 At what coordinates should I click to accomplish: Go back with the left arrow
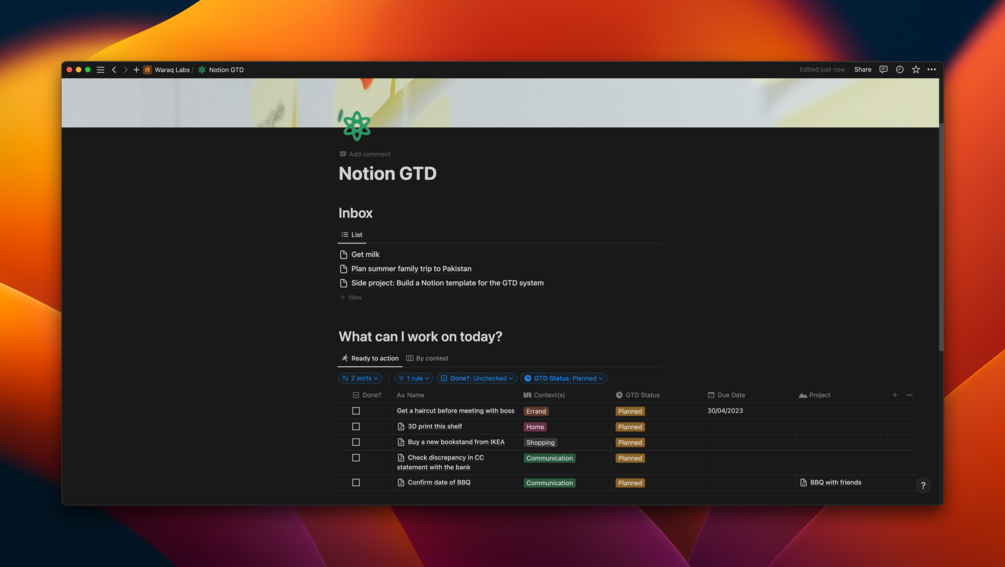114,70
